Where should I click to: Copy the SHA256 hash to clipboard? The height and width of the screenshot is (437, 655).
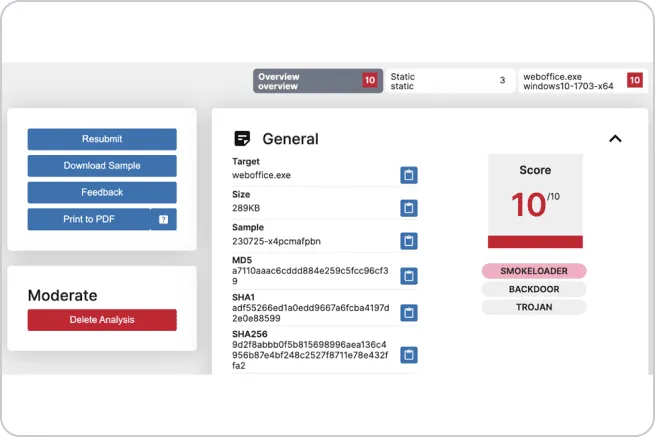(x=409, y=355)
